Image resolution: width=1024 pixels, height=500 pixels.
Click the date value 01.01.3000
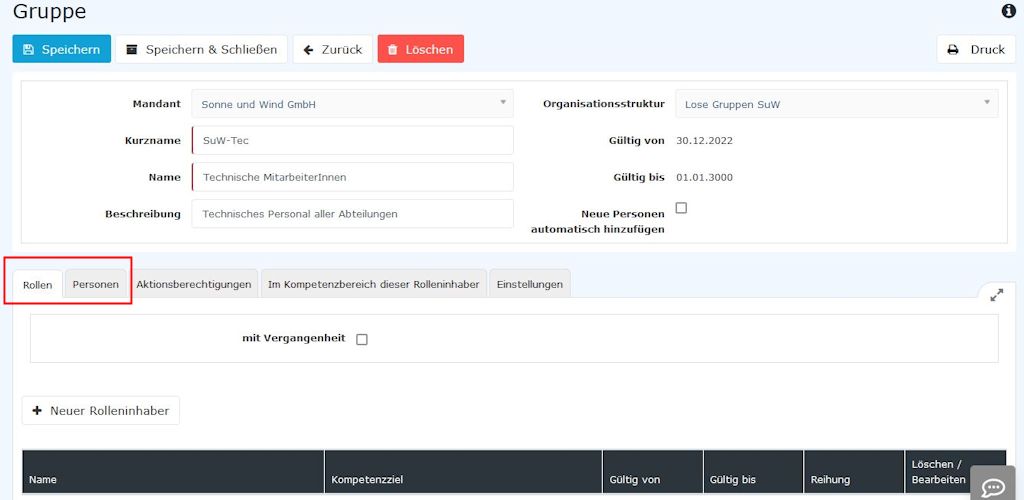click(x=704, y=177)
